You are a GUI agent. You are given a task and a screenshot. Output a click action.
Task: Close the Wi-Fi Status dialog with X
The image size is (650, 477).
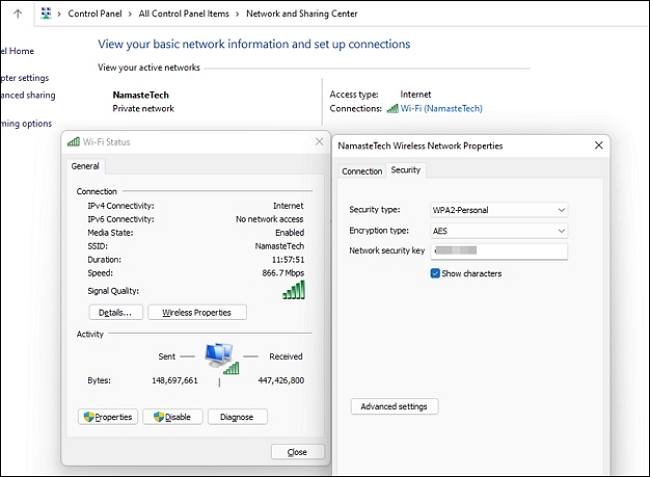[319, 142]
